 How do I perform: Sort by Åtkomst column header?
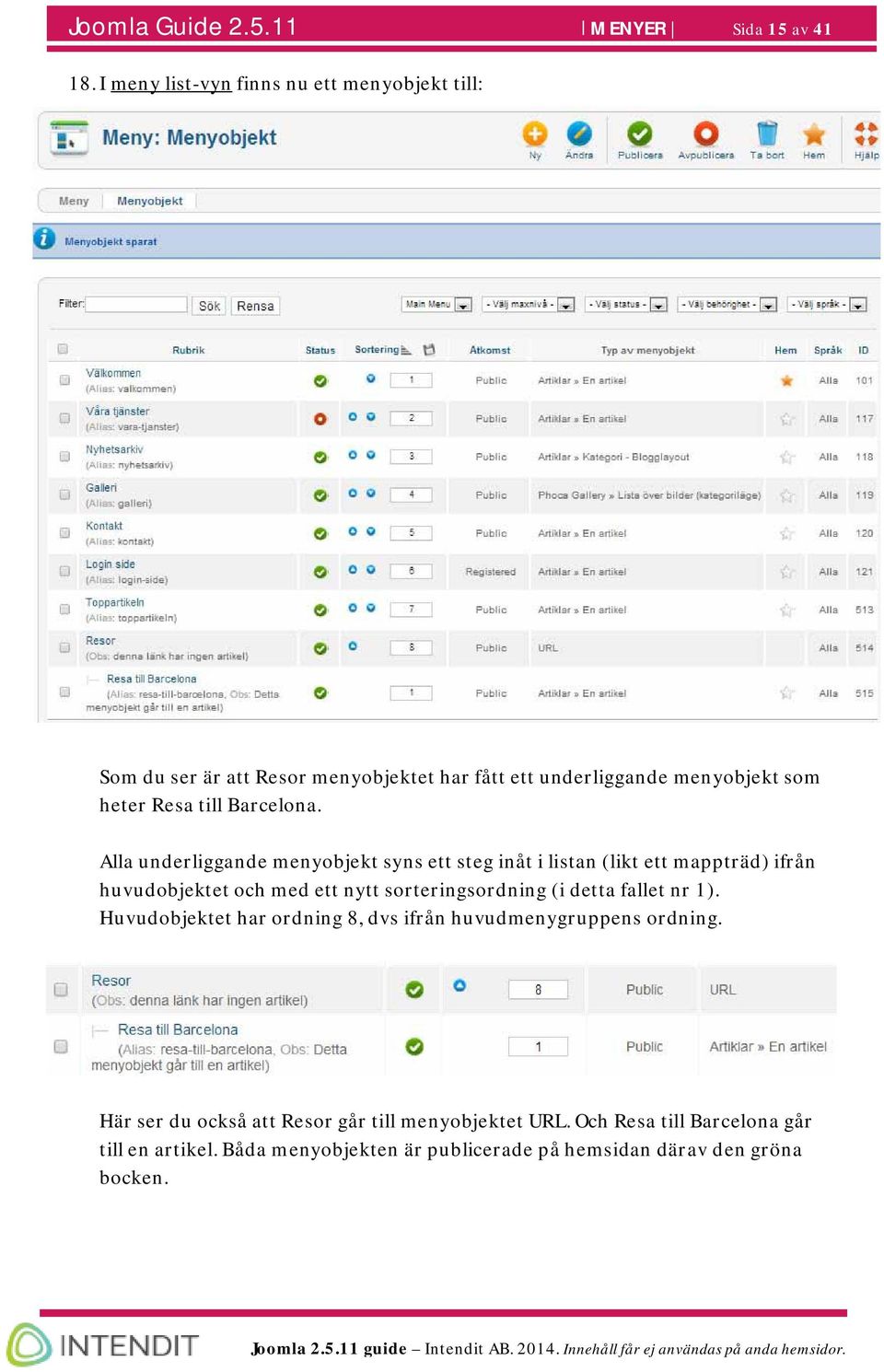point(490,350)
